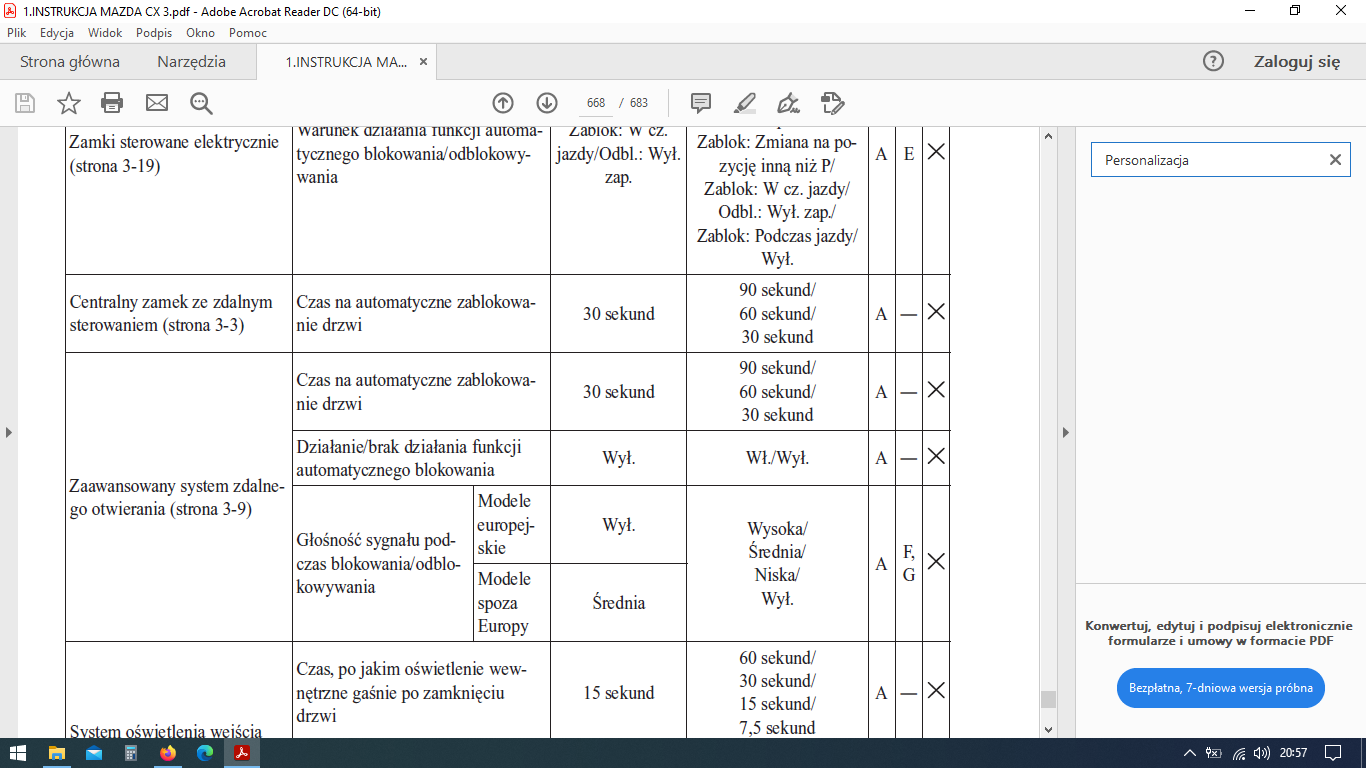The image size is (1366, 768).
Task: Show hidden system tray icons
Action: 1189,753
